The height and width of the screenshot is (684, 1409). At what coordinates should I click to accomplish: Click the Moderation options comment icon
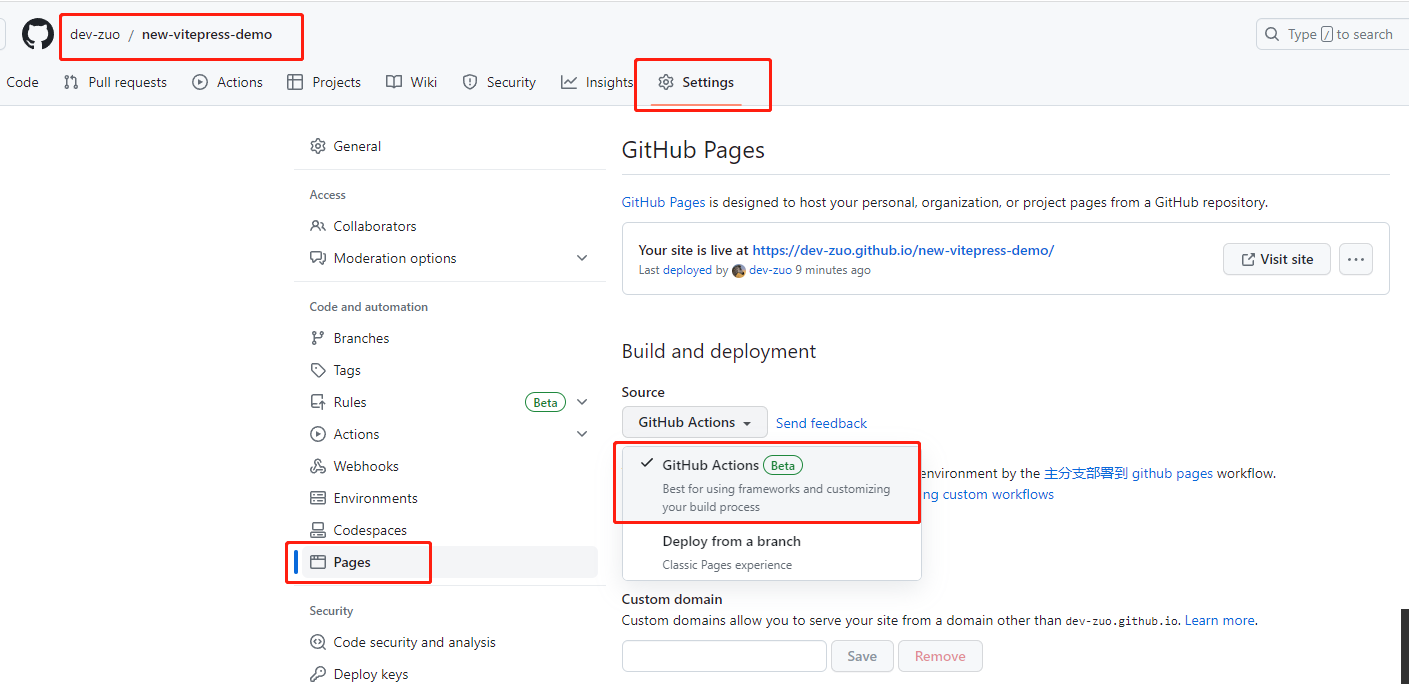[318, 258]
